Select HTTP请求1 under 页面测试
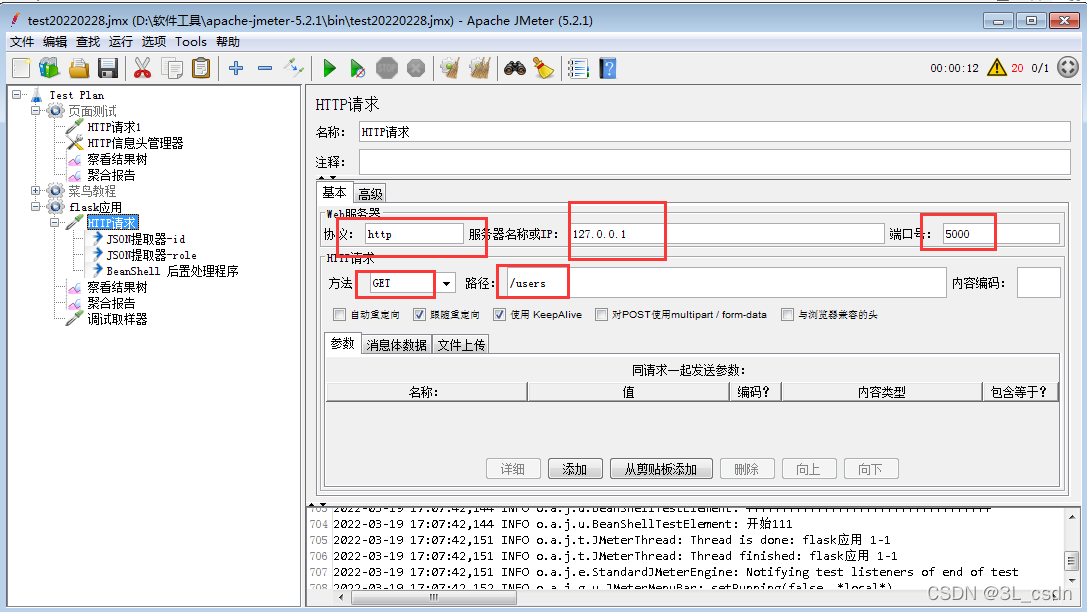The width and height of the screenshot is (1087, 612). click(114, 127)
